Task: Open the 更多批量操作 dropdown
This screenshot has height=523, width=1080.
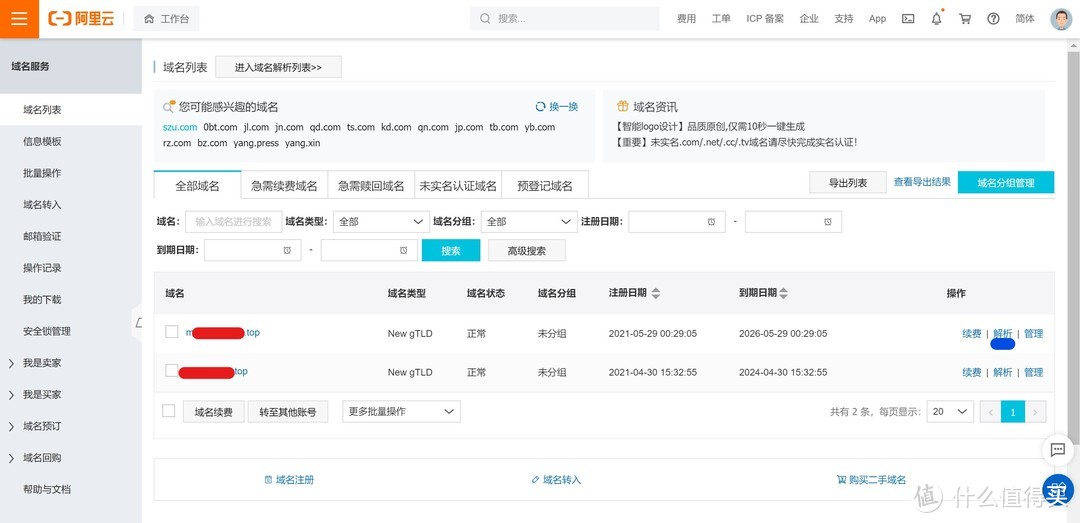Action: coord(401,411)
